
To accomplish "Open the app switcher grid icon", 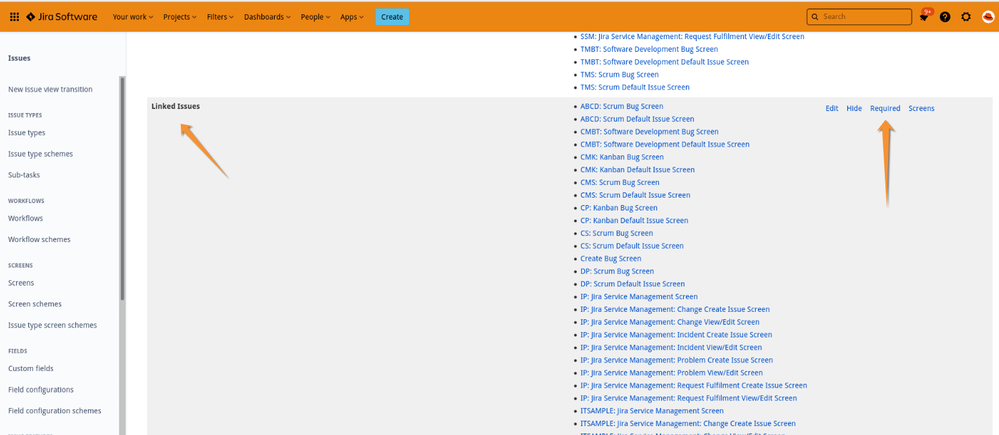I will click(x=15, y=17).
